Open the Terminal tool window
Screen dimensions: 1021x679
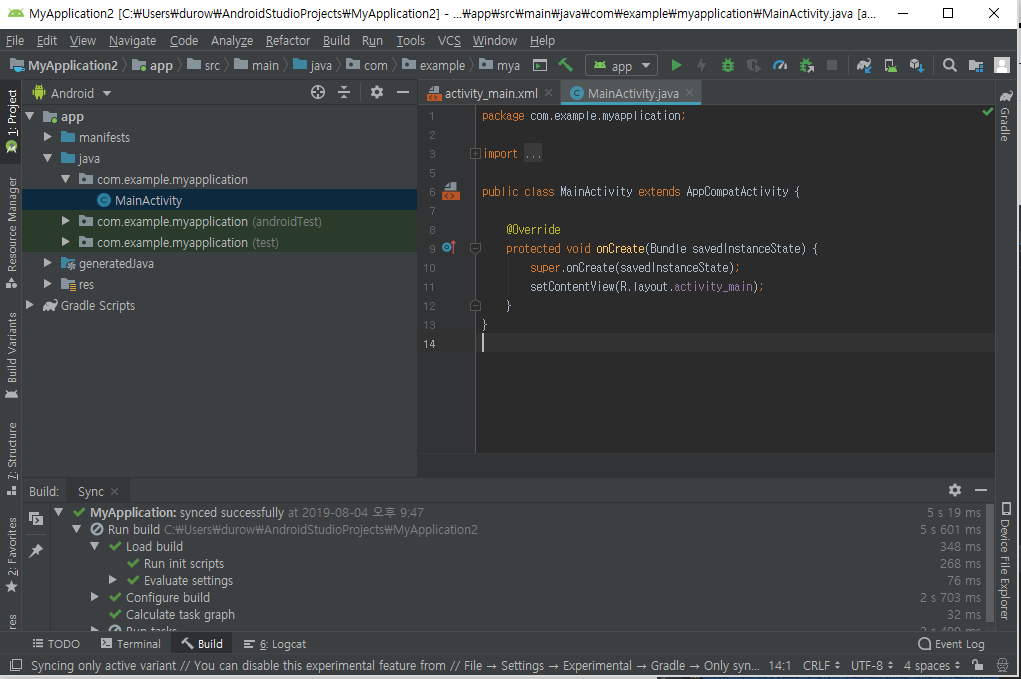tap(131, 644)
